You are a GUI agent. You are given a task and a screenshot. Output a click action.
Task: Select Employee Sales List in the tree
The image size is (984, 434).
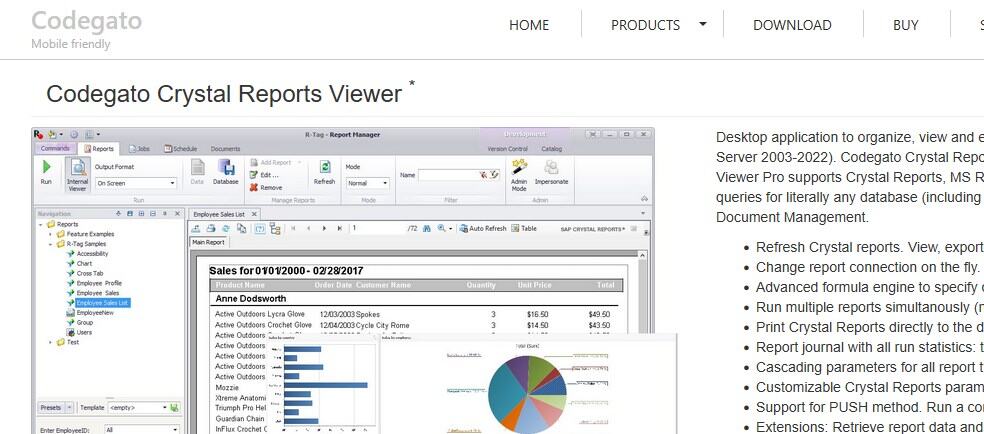(x=103, y=302)
